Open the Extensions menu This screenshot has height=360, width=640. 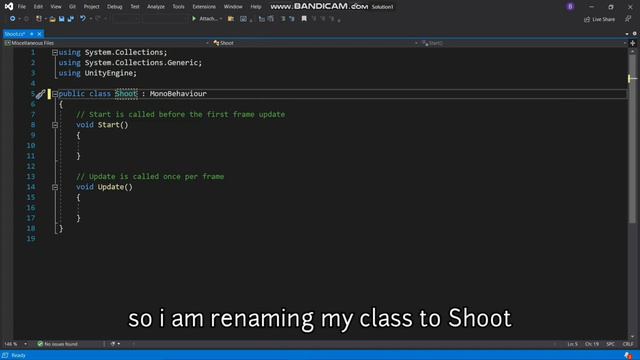(204, 7)
